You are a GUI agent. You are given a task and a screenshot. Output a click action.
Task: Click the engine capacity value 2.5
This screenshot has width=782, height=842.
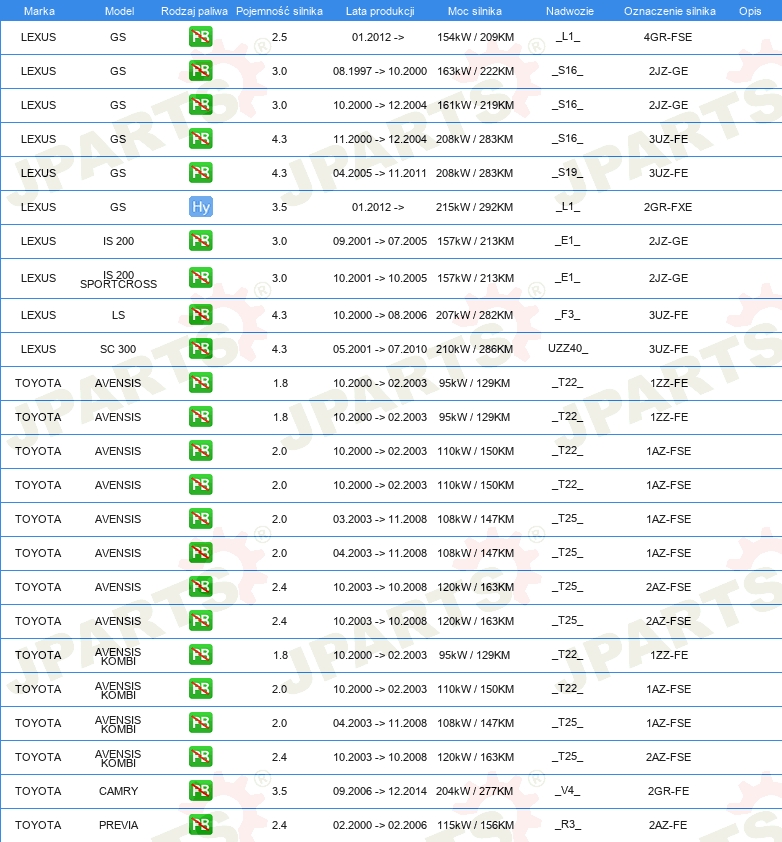tap(279, 37)
